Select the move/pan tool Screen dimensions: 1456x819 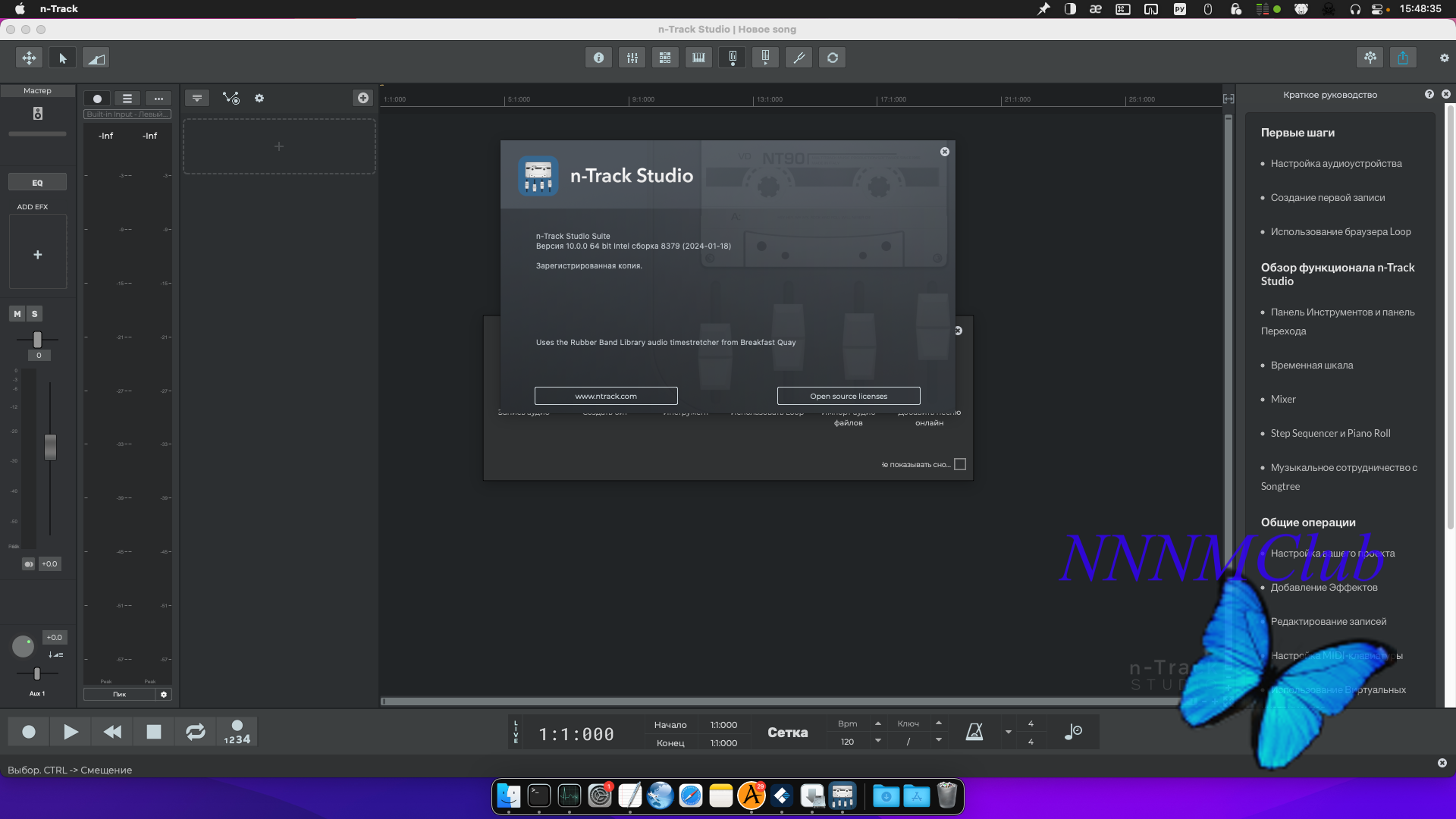tap(29, 58)
